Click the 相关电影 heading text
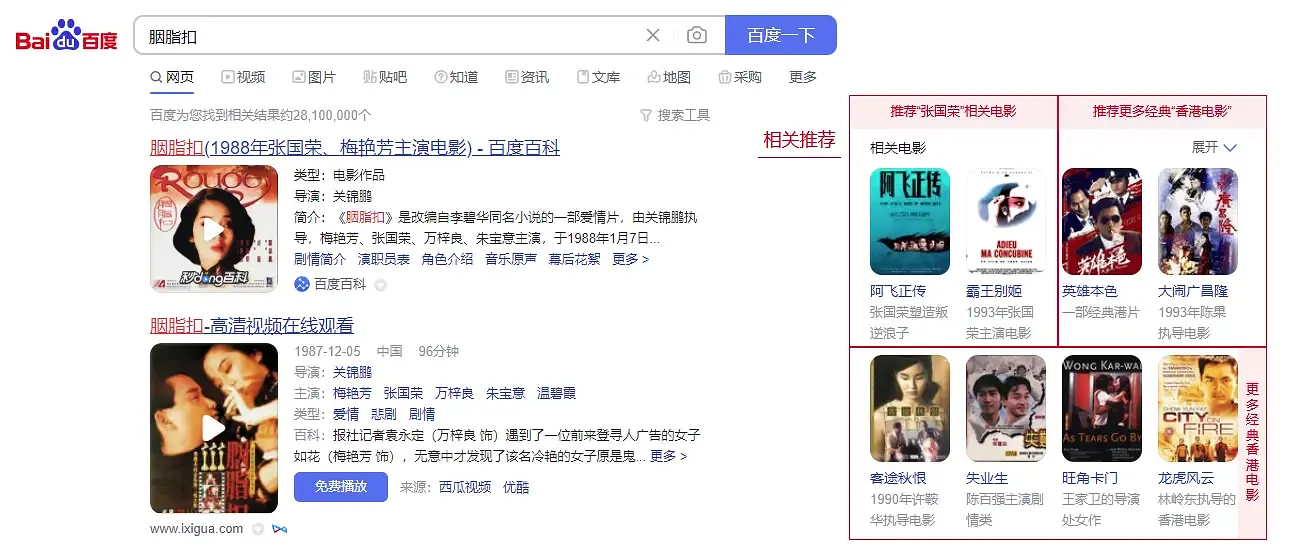This screenshot has height=546, width=1296. pyautogui.click(x=898, y=148)
